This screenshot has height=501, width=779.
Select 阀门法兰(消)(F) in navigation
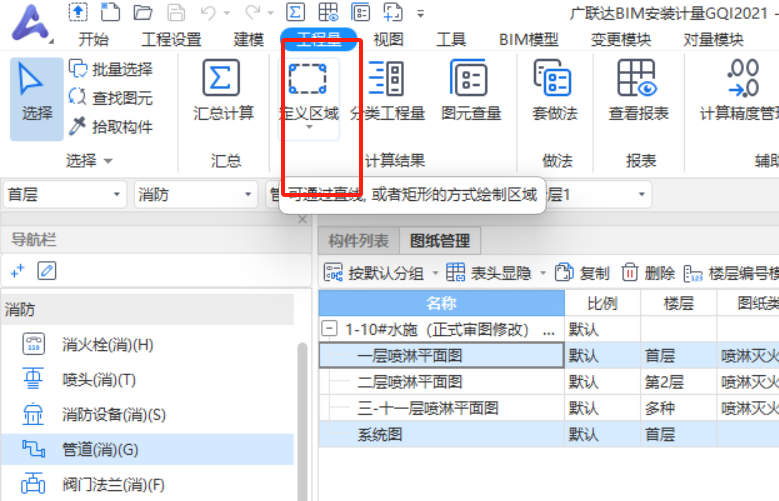tap(148, 484)
